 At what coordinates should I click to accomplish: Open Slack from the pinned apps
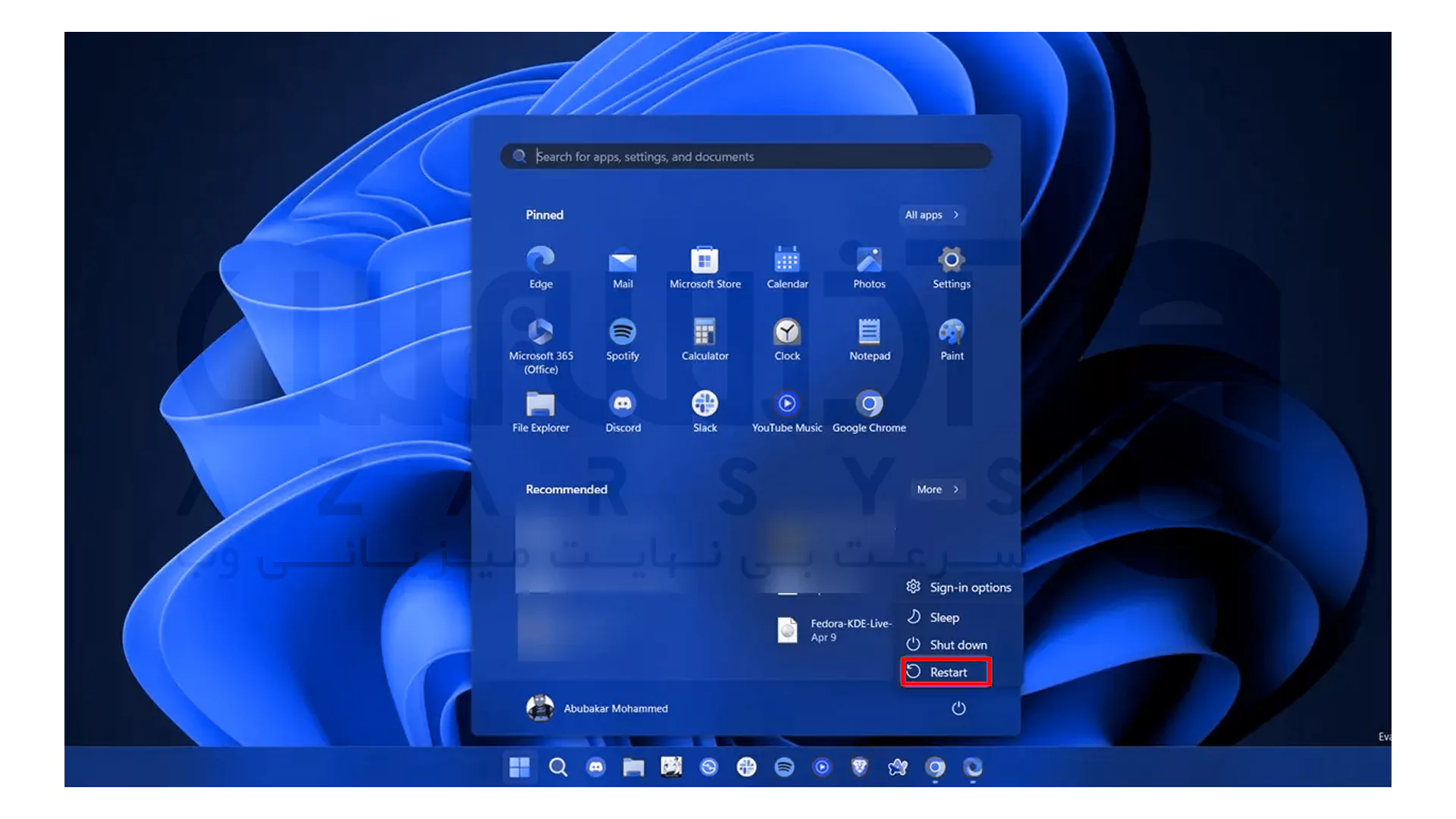705,411
